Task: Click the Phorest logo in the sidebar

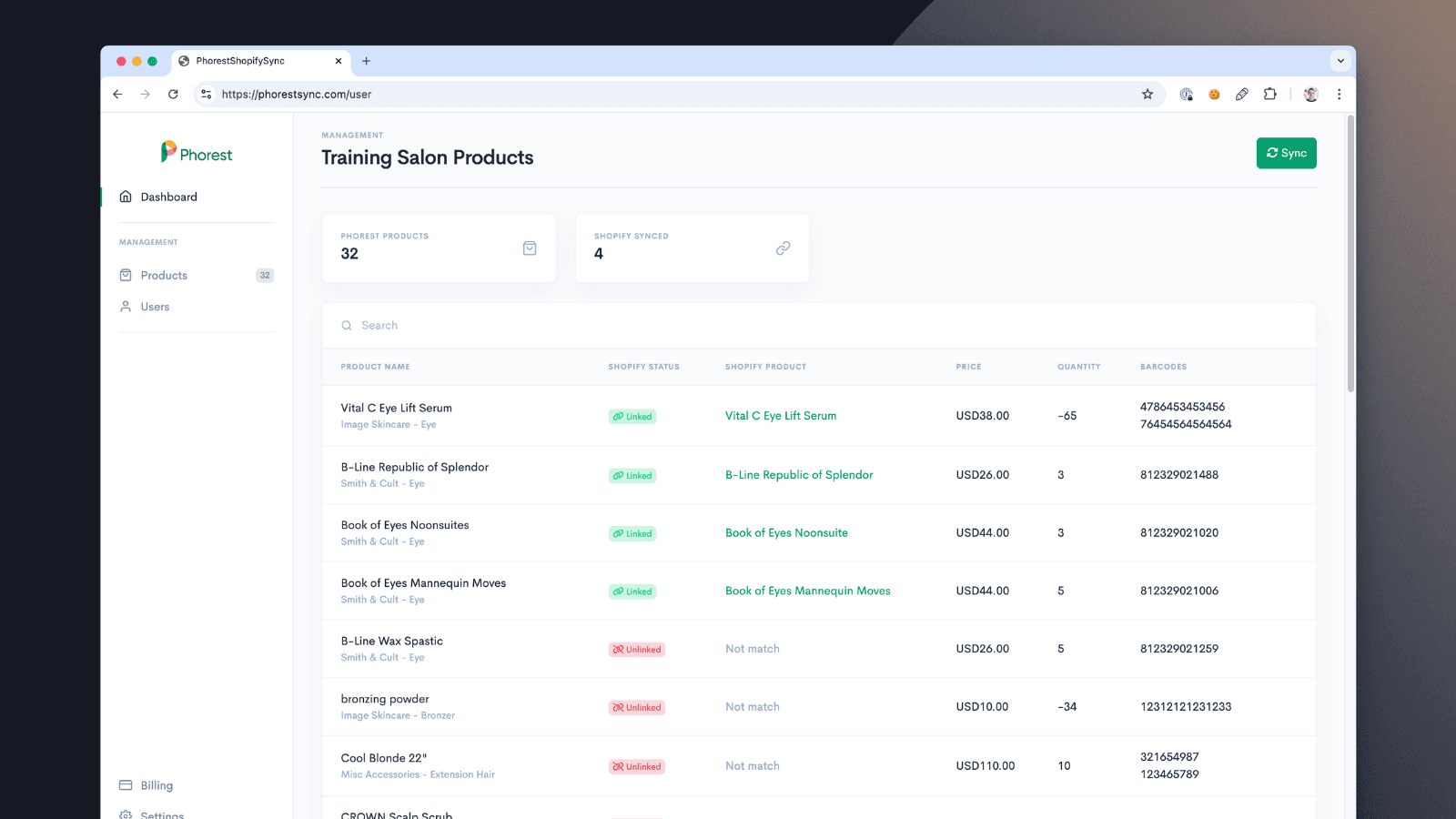Action: click(197, 153)
